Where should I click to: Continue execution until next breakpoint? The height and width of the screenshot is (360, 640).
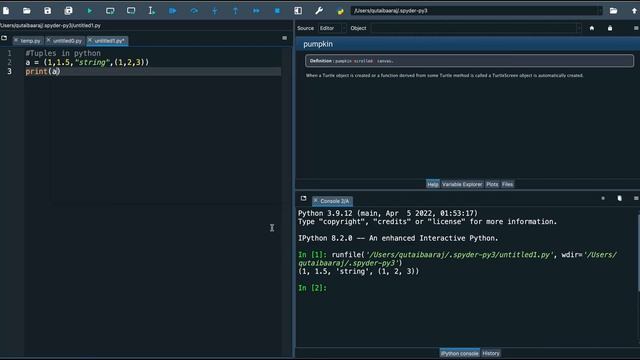pyautogui.click(x=256, y=11)
